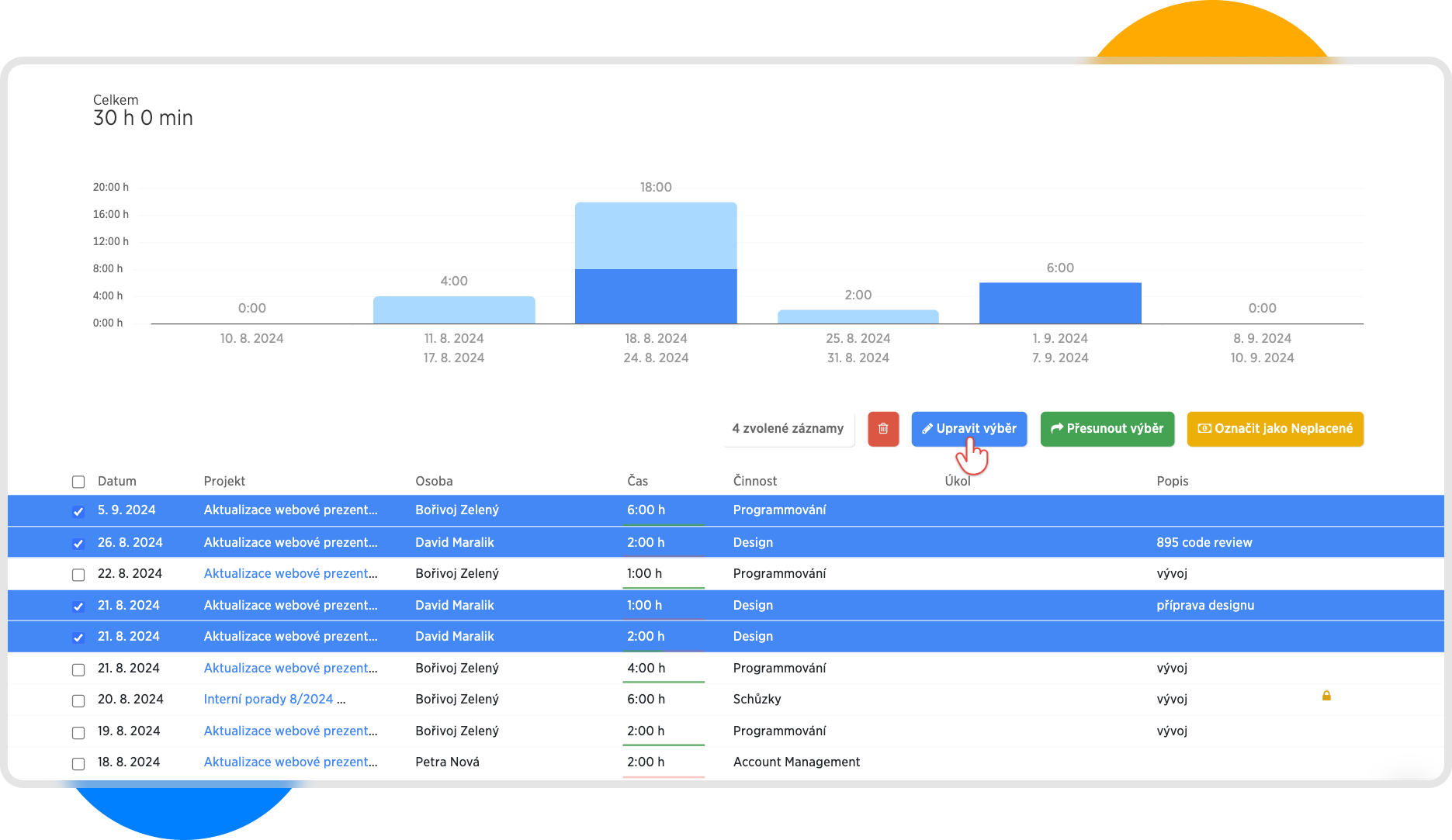Click Upravit výběr edit button
Screen dimensions: 1452x840
969,429
